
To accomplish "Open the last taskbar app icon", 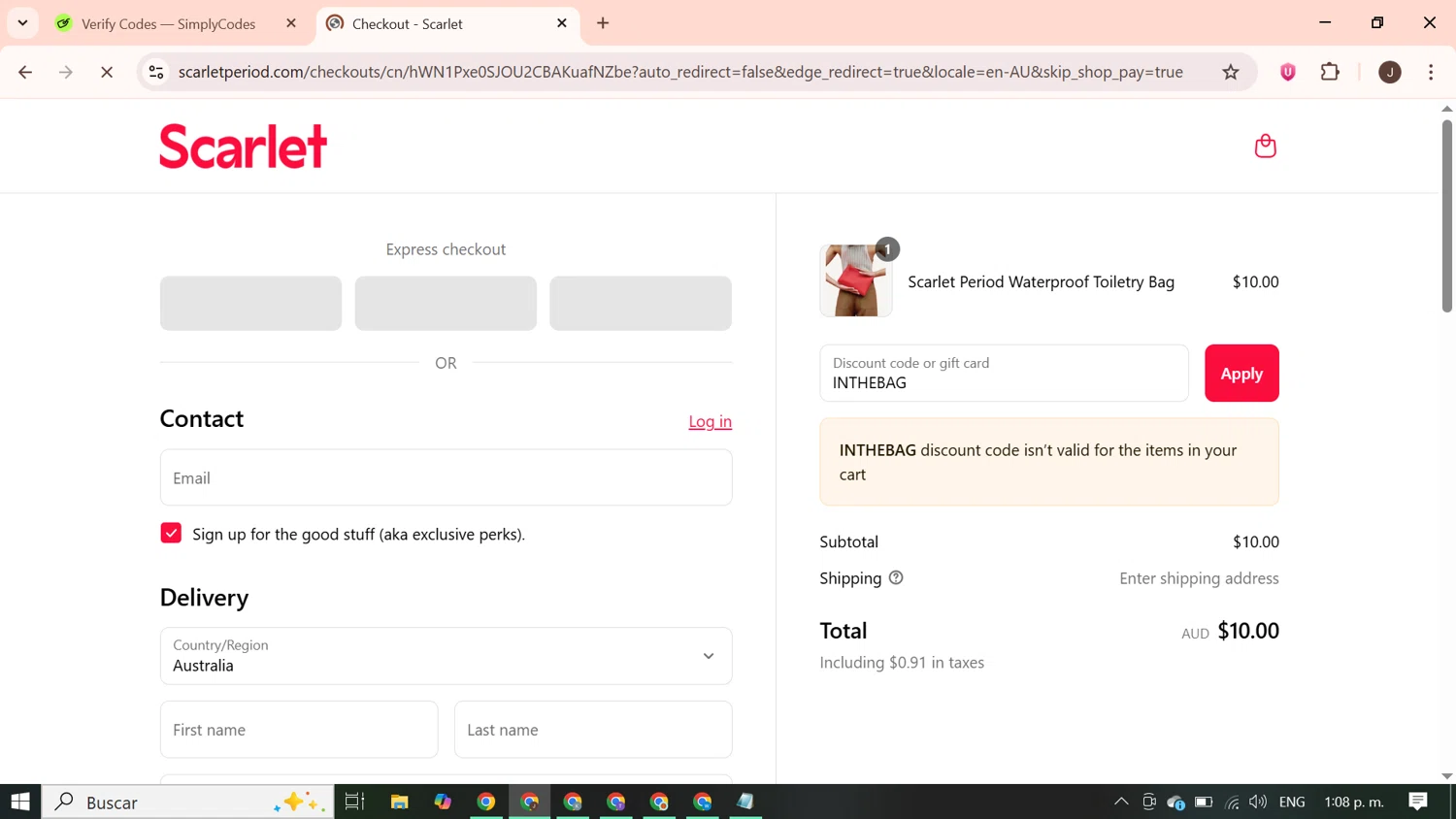I will [745, 802].
